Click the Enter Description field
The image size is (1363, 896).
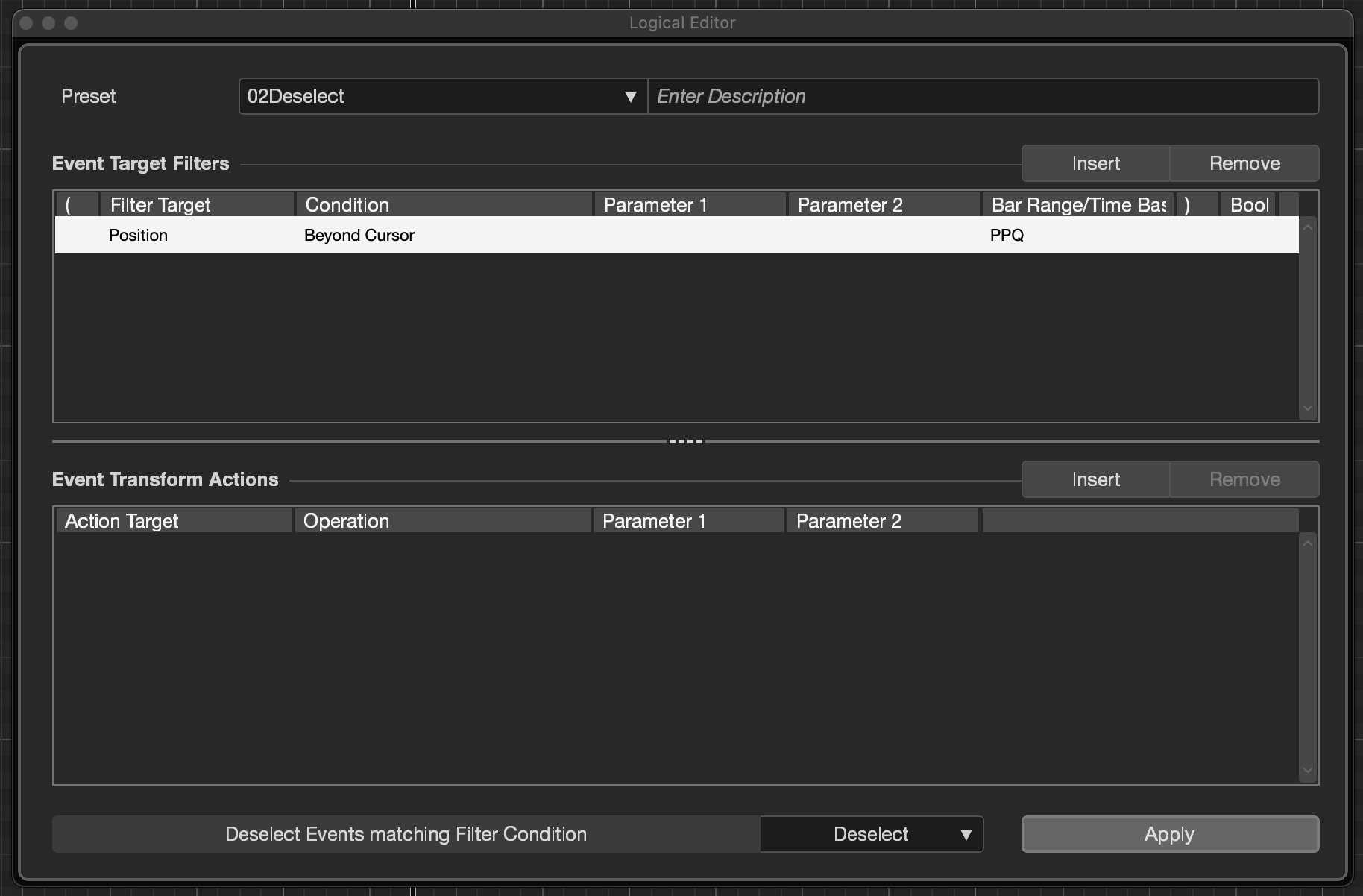tap(983, 96)
